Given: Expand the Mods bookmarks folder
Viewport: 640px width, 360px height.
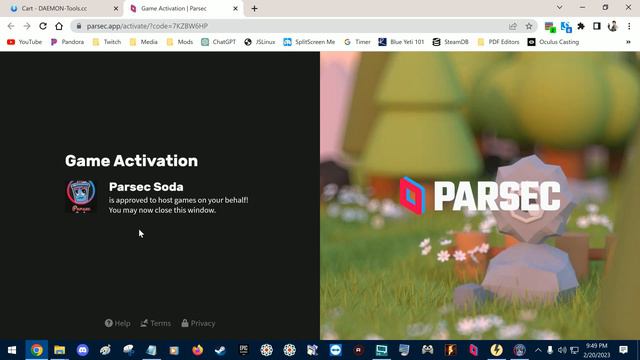Looking at the screenshot, I should (x=180, y=42).
